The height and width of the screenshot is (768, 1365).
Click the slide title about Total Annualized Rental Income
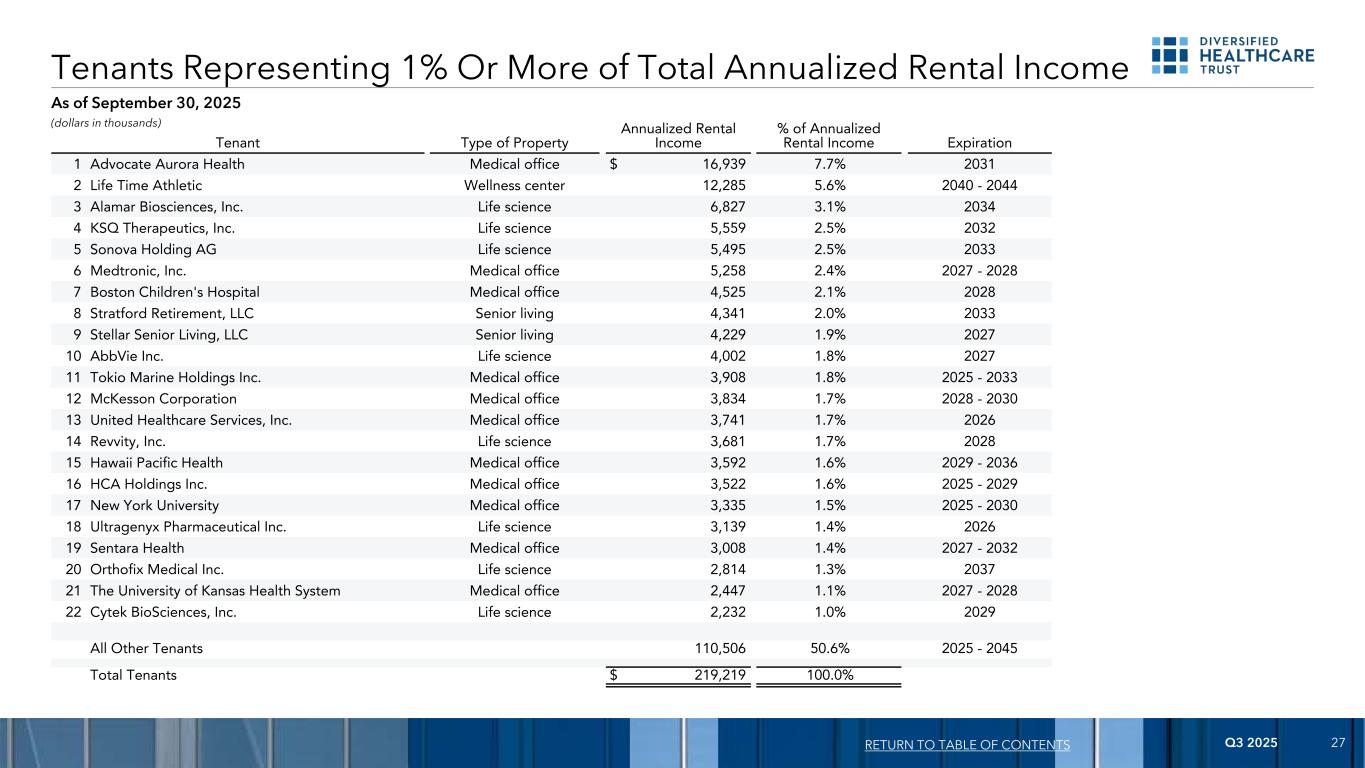click(590, 67)
